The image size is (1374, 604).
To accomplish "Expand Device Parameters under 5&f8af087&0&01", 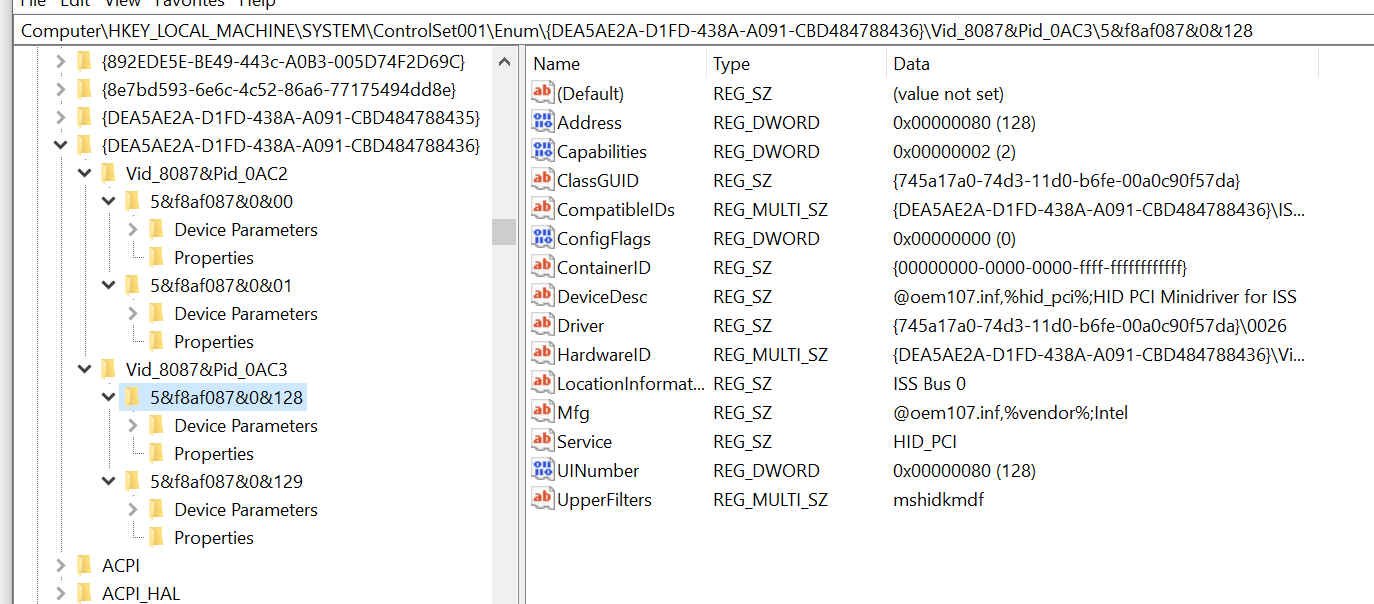I will [132, 313].
